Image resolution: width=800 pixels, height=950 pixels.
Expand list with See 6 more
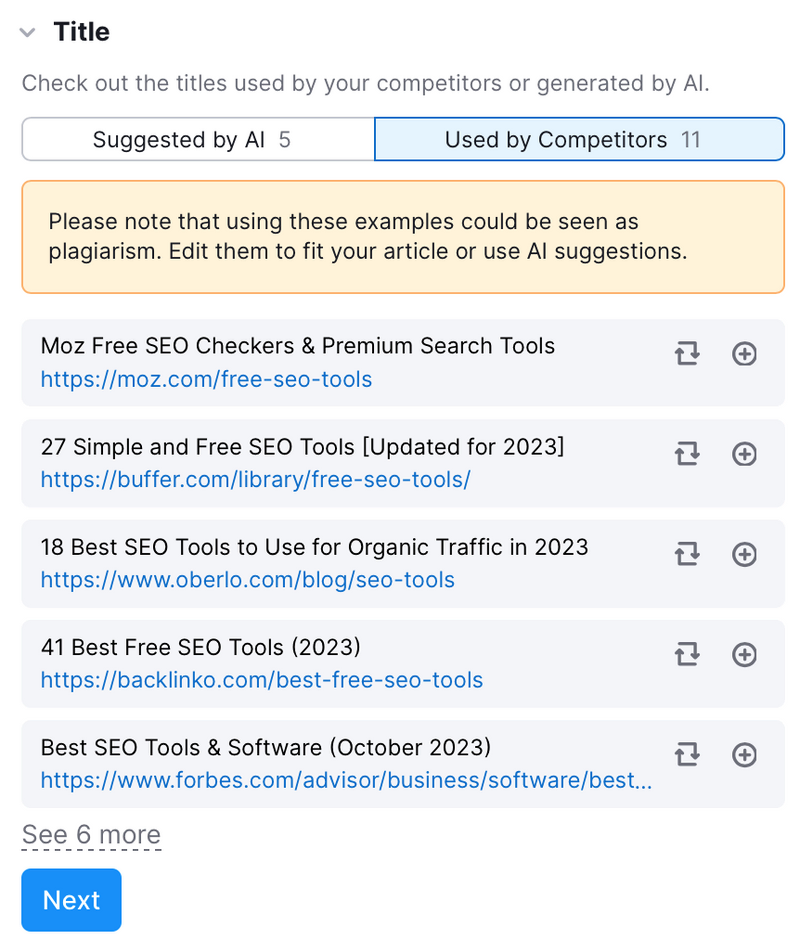tap(92, 835)
